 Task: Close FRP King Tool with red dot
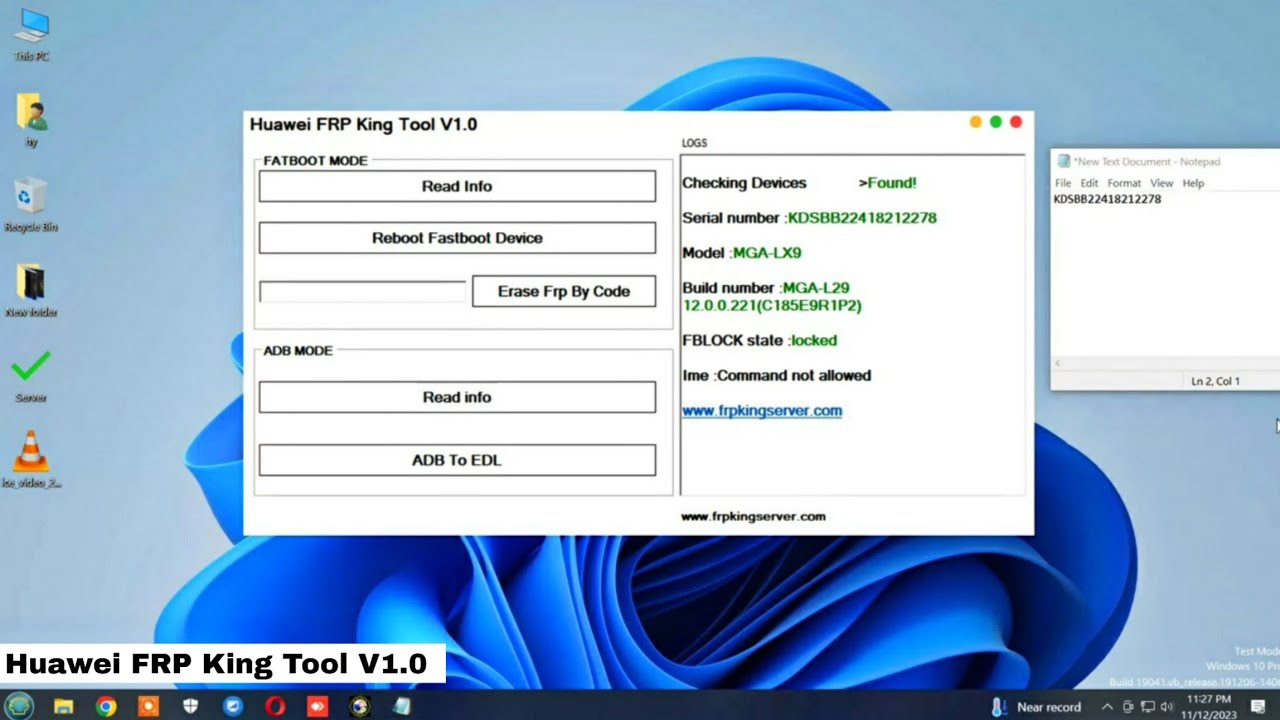1016,122
